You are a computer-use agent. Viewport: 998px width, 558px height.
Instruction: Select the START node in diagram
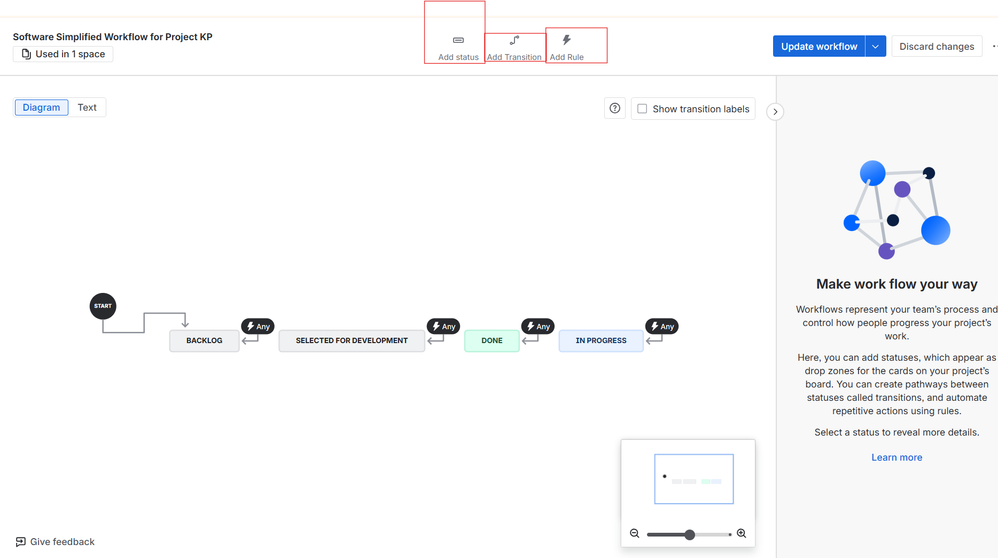(102, 306)
